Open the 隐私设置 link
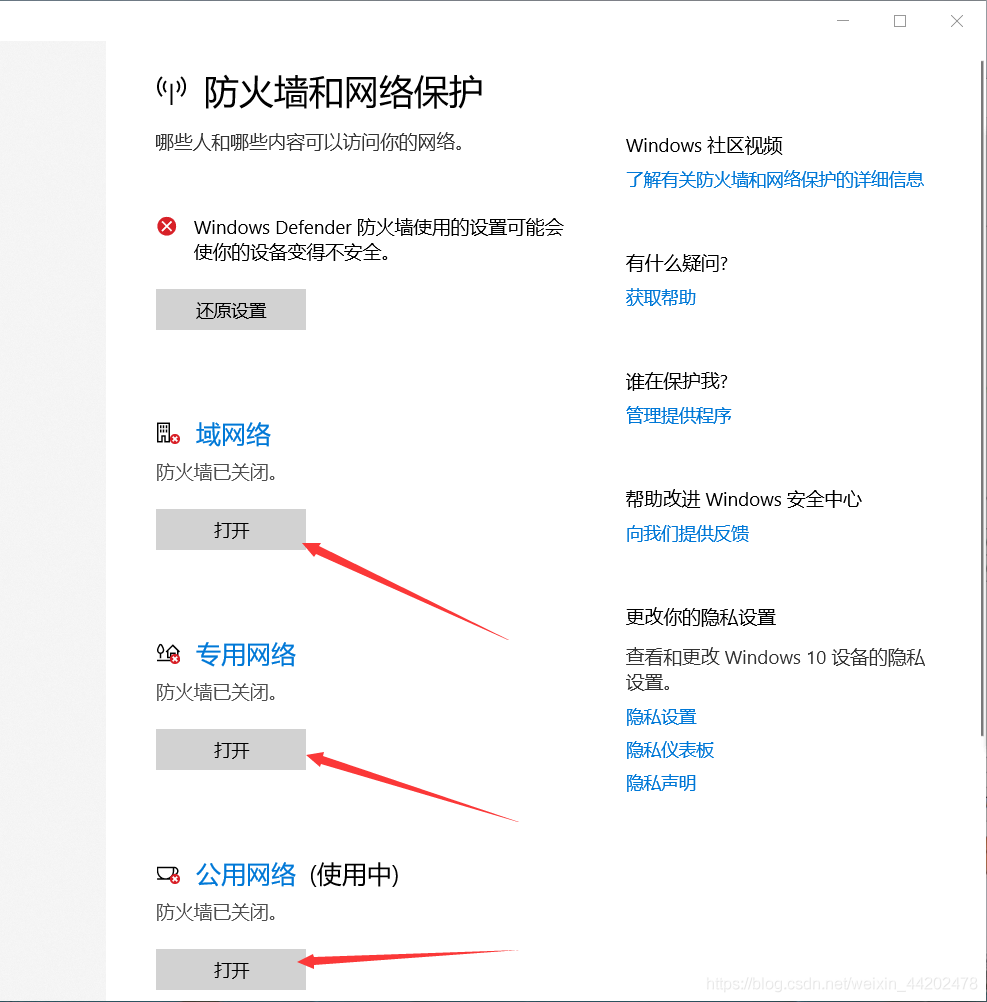This screenshot has height=1002, width=987. 661,717
